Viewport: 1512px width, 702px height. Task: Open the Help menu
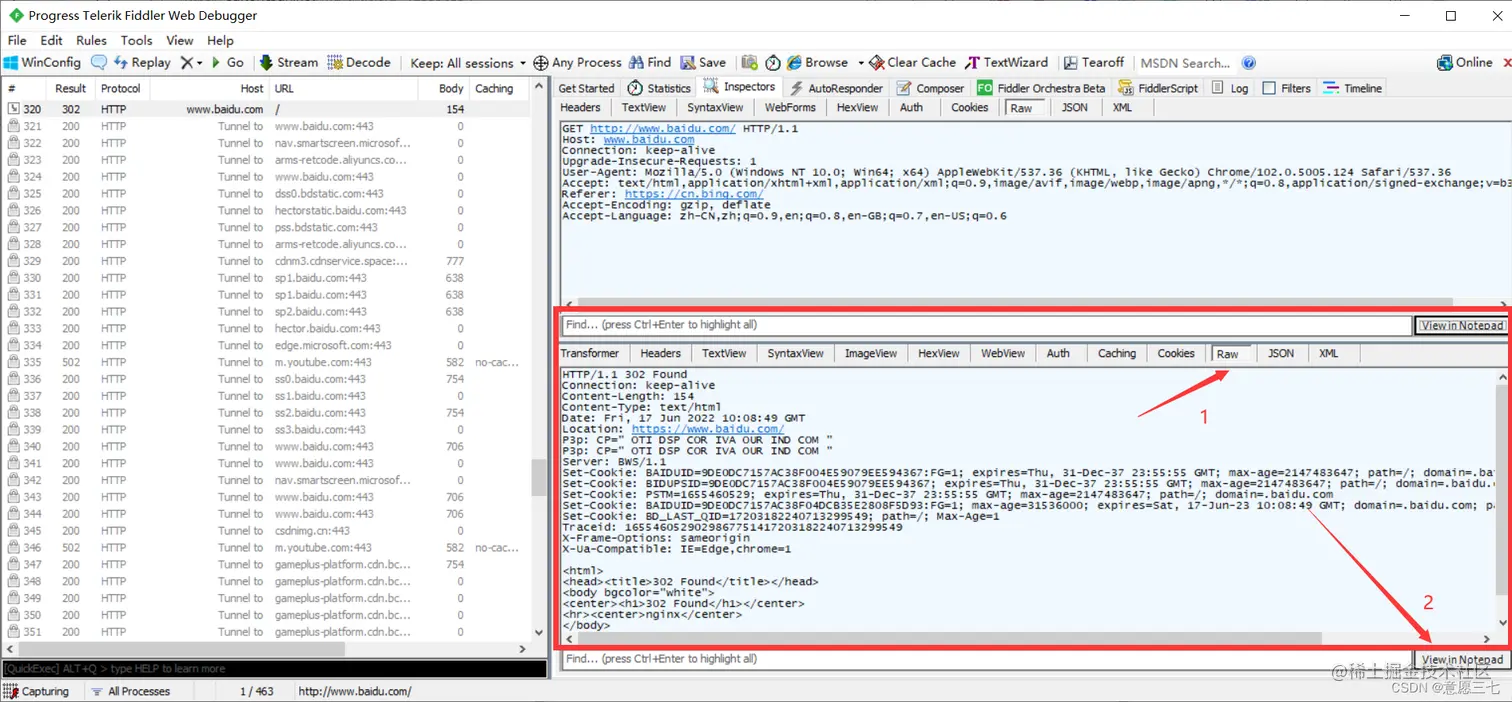[220, 40]
